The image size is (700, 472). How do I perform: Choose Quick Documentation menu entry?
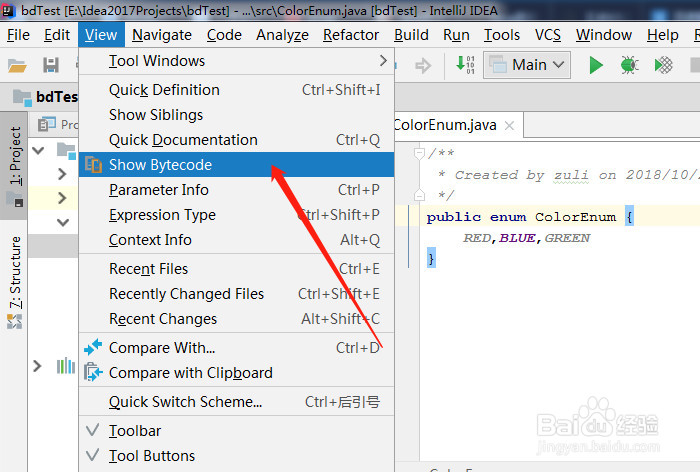(237, 140)
